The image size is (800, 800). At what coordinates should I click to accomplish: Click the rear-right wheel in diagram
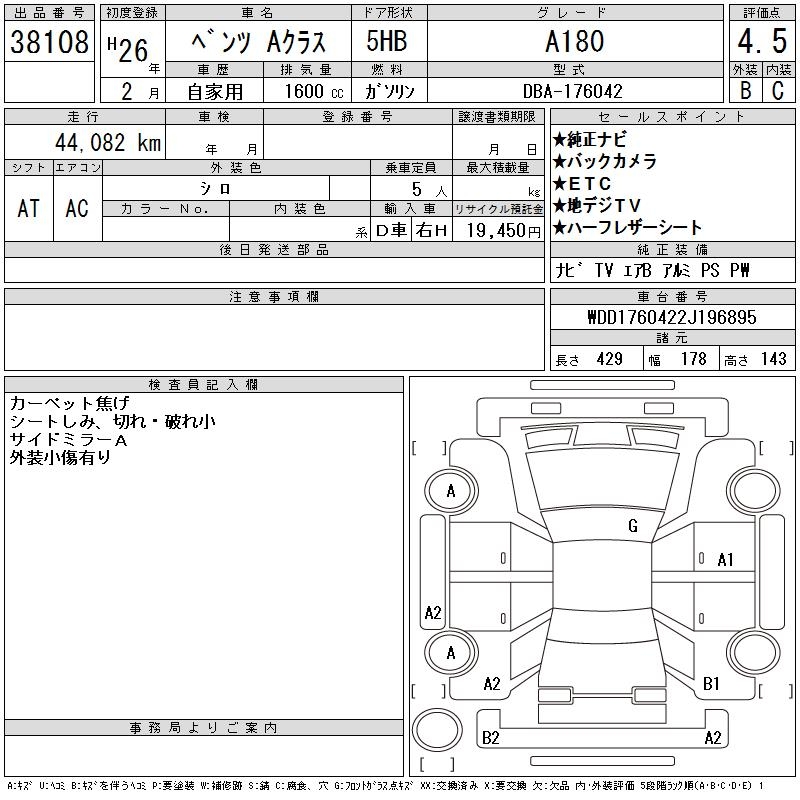pyautogui.click(x=754, y=653)
